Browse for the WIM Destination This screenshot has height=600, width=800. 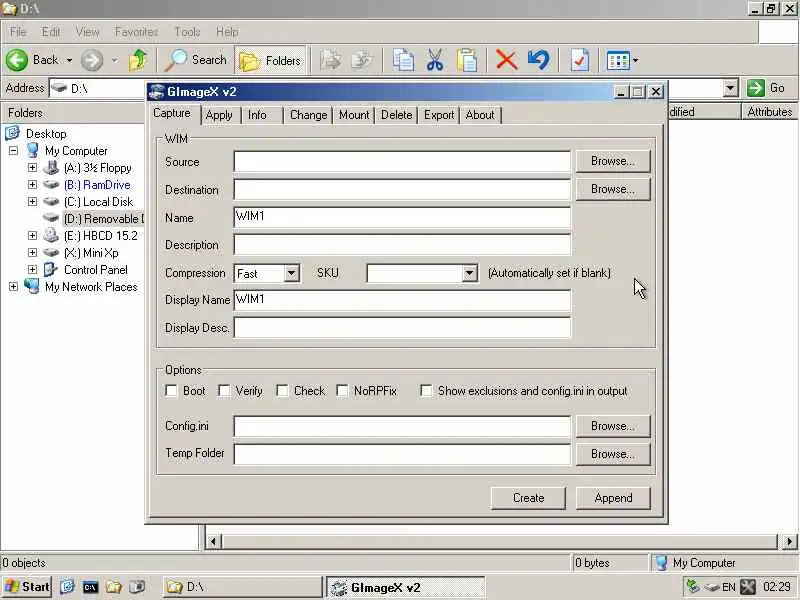613,189
